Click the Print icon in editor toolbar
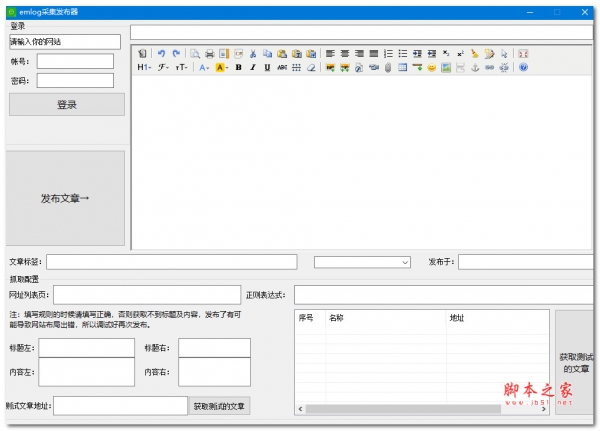Image resolution: width=600 pixels, height=431 pixels. (x=210, y=53)
